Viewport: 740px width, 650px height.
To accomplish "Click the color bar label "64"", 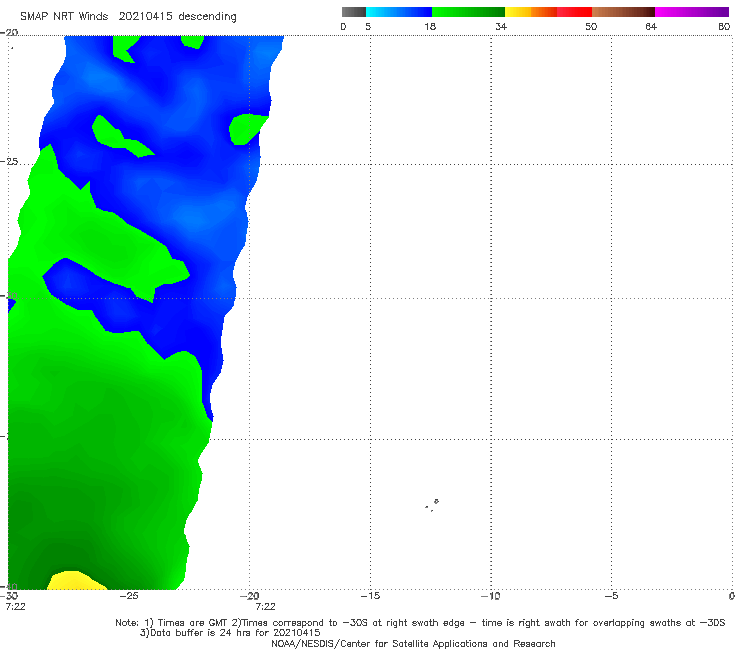I will click(651, 27).
